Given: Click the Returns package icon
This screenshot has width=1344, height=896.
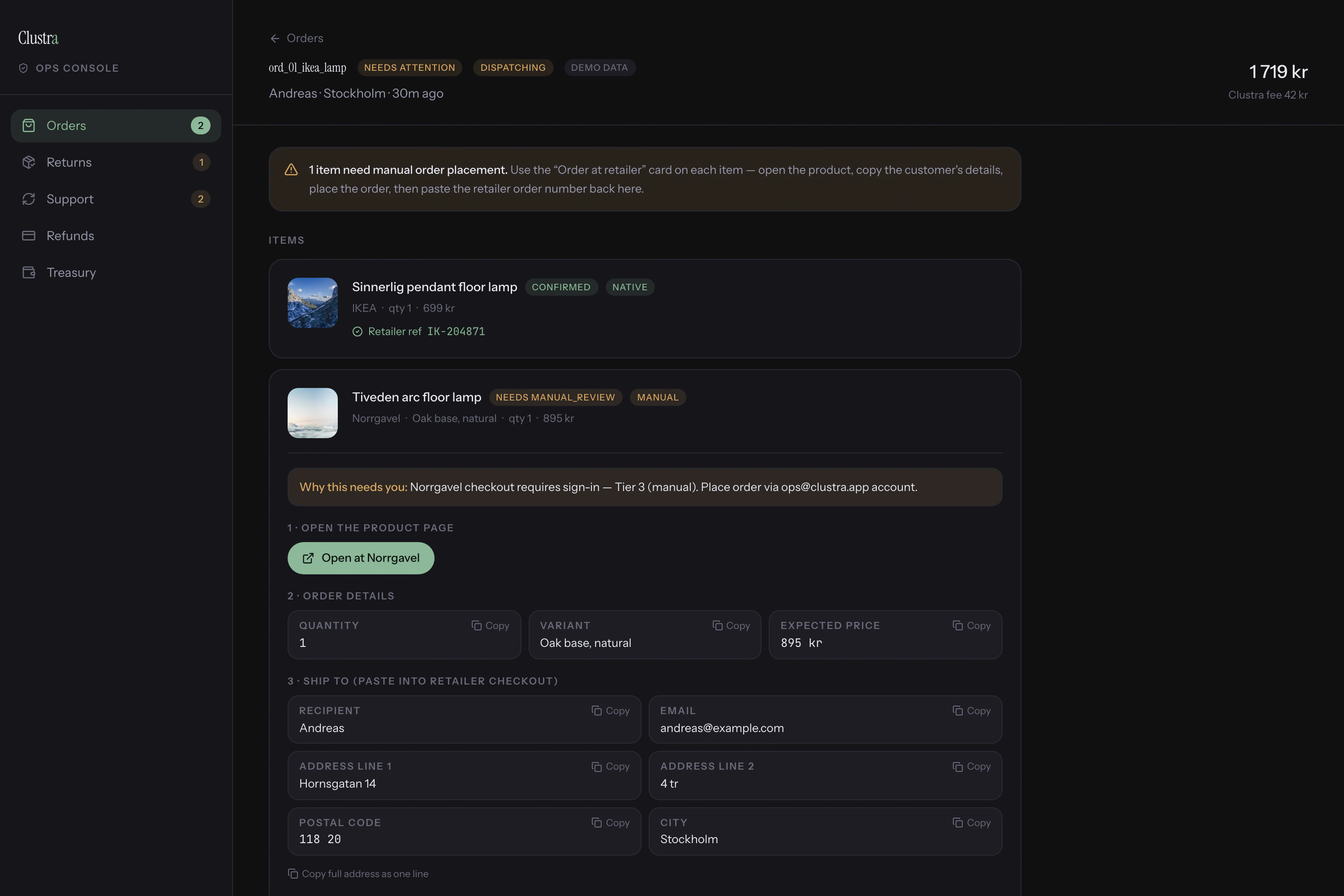Looking at the screenshot, I should click(29, 162).
